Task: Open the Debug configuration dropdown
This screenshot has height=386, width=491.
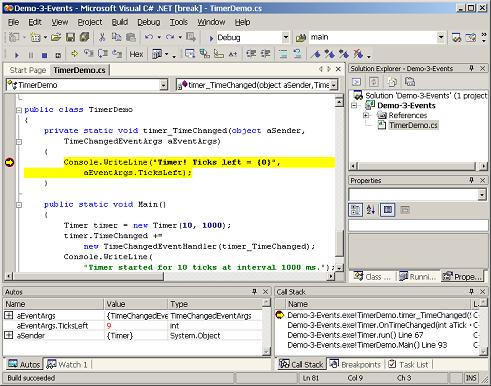Action: coord(286,37)
